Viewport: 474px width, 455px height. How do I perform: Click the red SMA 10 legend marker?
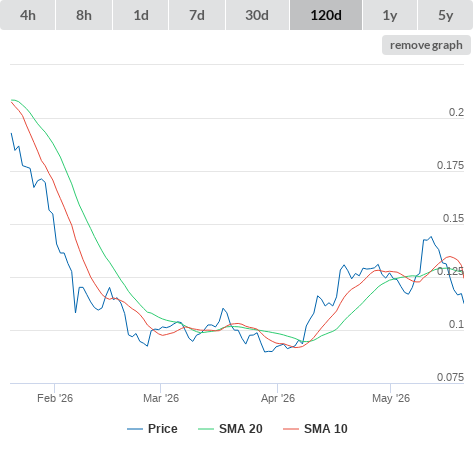pos(291,429)
